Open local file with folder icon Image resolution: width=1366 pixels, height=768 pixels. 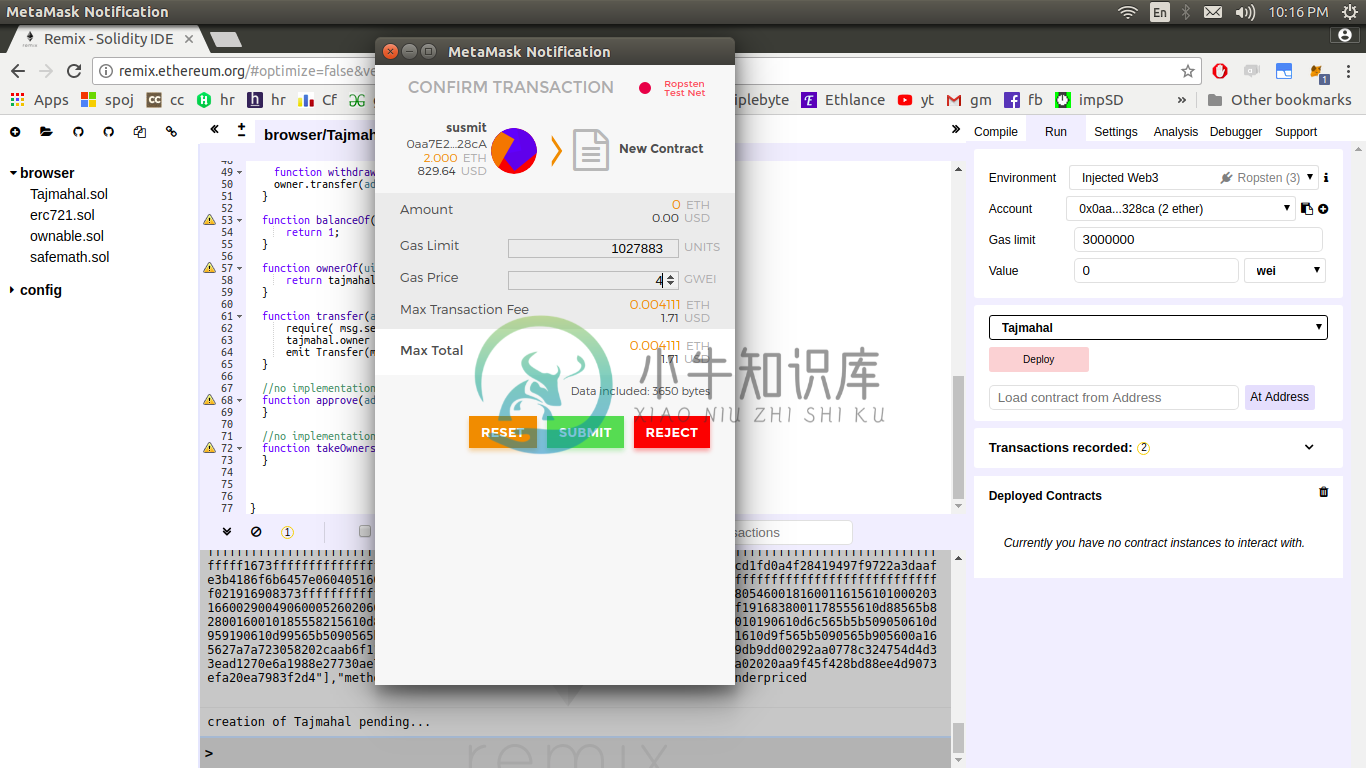pyautogui.click(x=46, y=132)
